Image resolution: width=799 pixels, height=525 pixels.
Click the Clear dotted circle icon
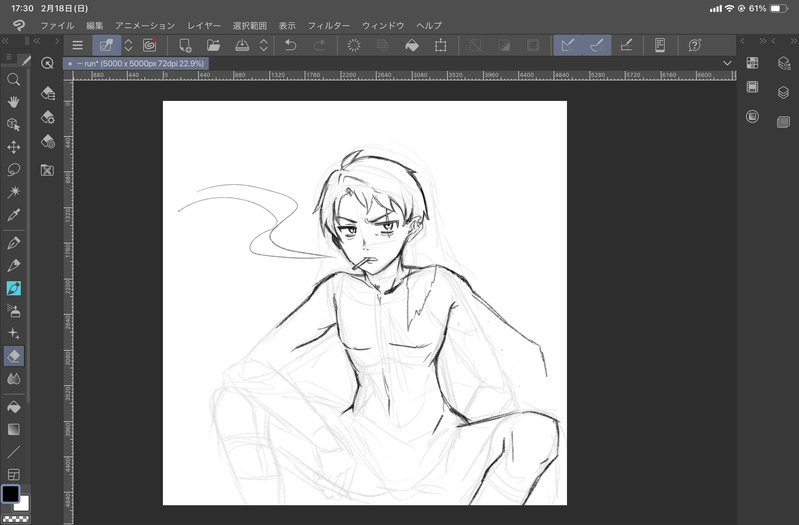click(x=354, y=45)
